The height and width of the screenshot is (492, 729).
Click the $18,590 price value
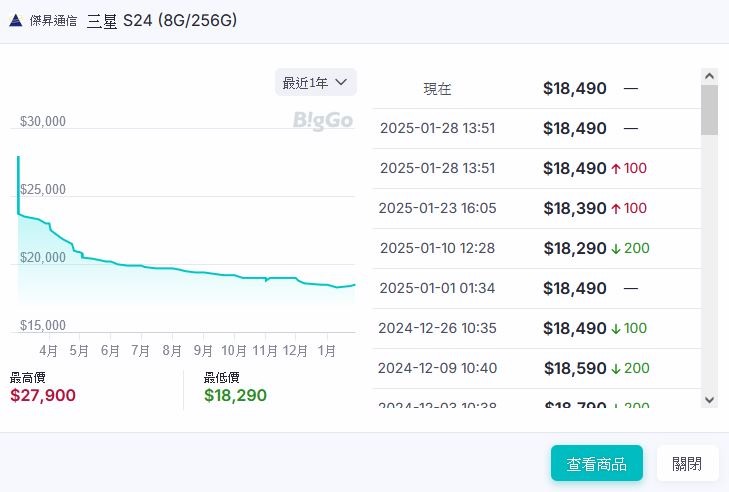[575, 368]
